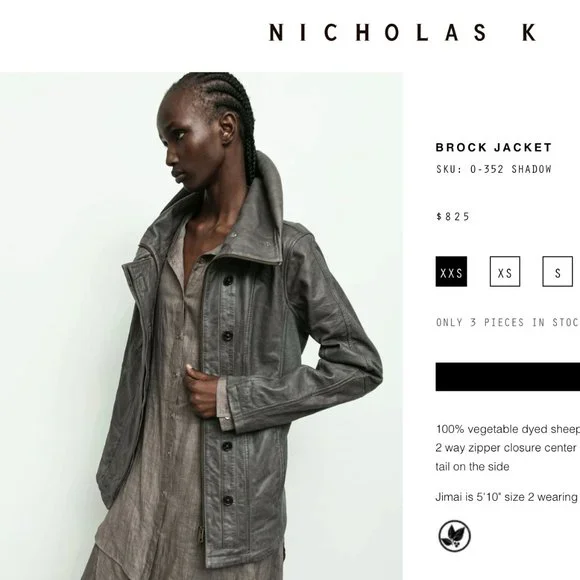Image resolution: width=580 pixels, height=580 pixels.
Task: Click the NICHOLAS K logo
Action: coord(402,33)
